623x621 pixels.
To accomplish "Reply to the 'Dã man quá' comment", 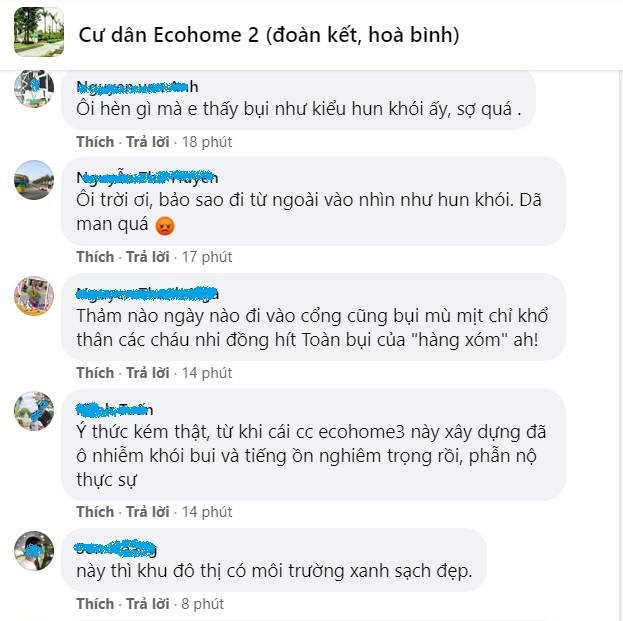I will tap(148, 257).
